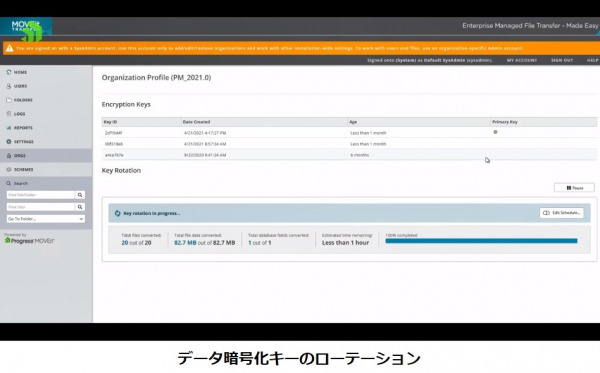Open the Home sidebar icon

point(9,72)
